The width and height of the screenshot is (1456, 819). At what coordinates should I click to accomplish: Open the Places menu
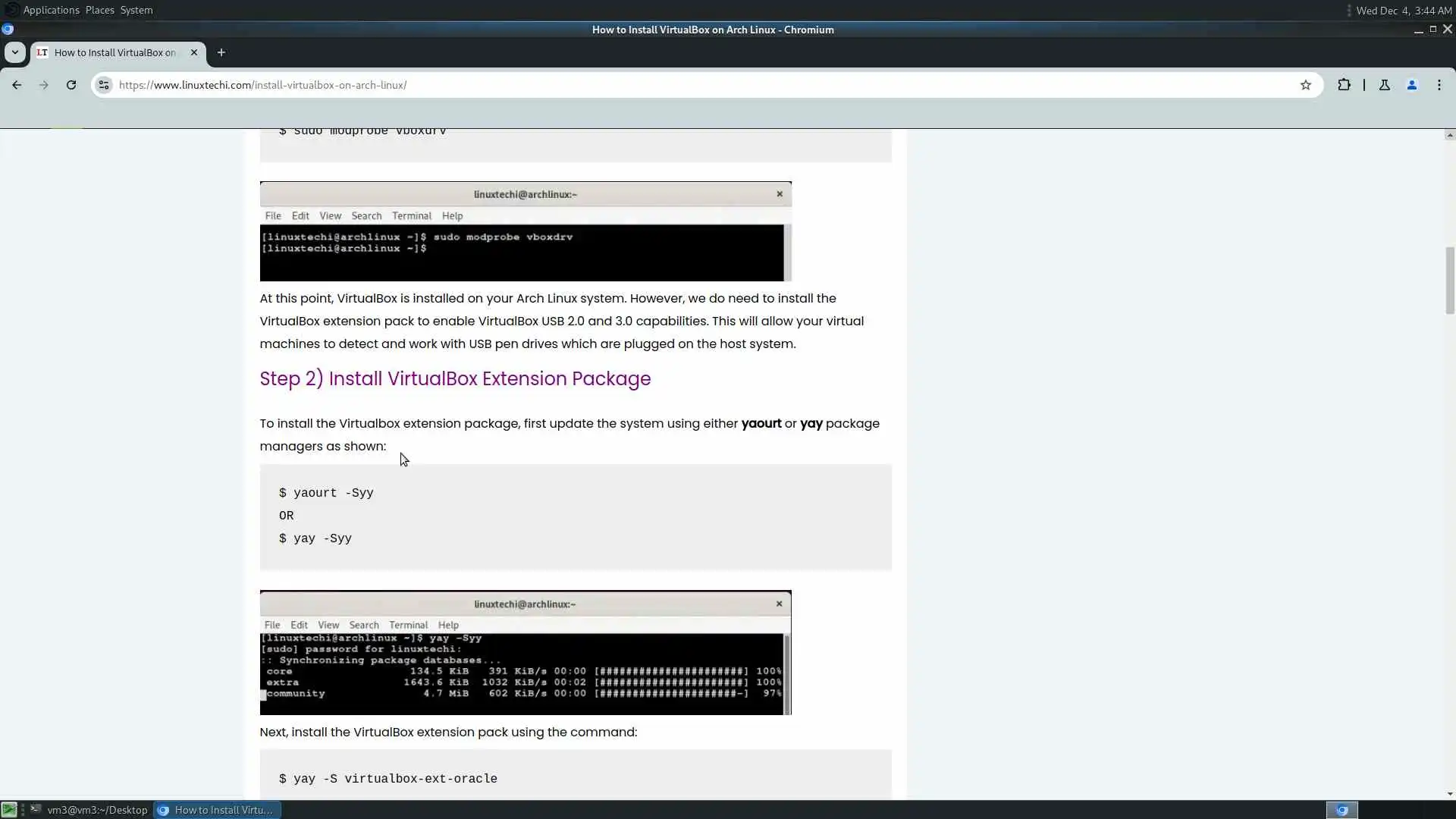99,10
